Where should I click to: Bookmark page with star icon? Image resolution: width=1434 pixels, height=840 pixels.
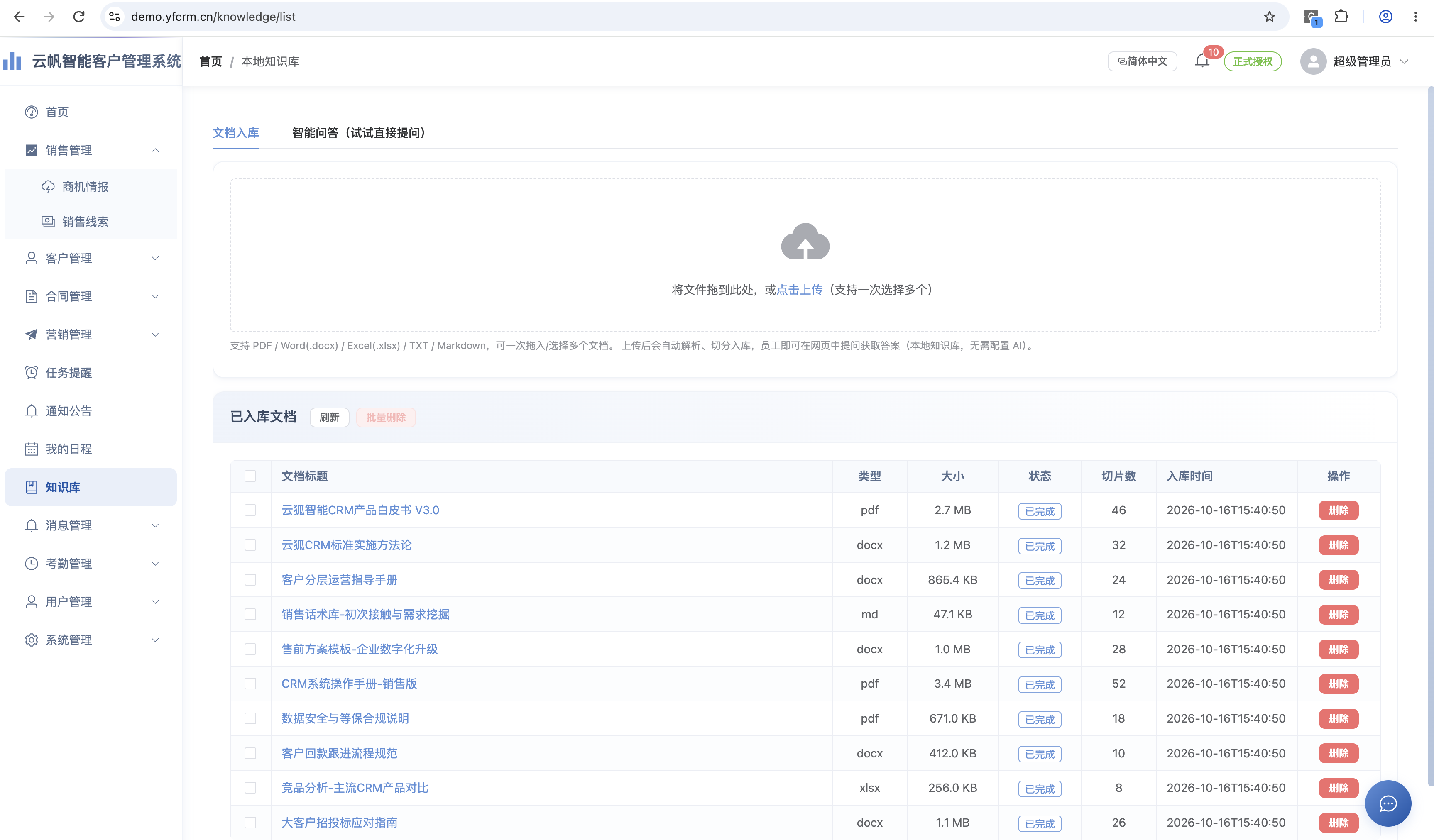point(1269,17)
